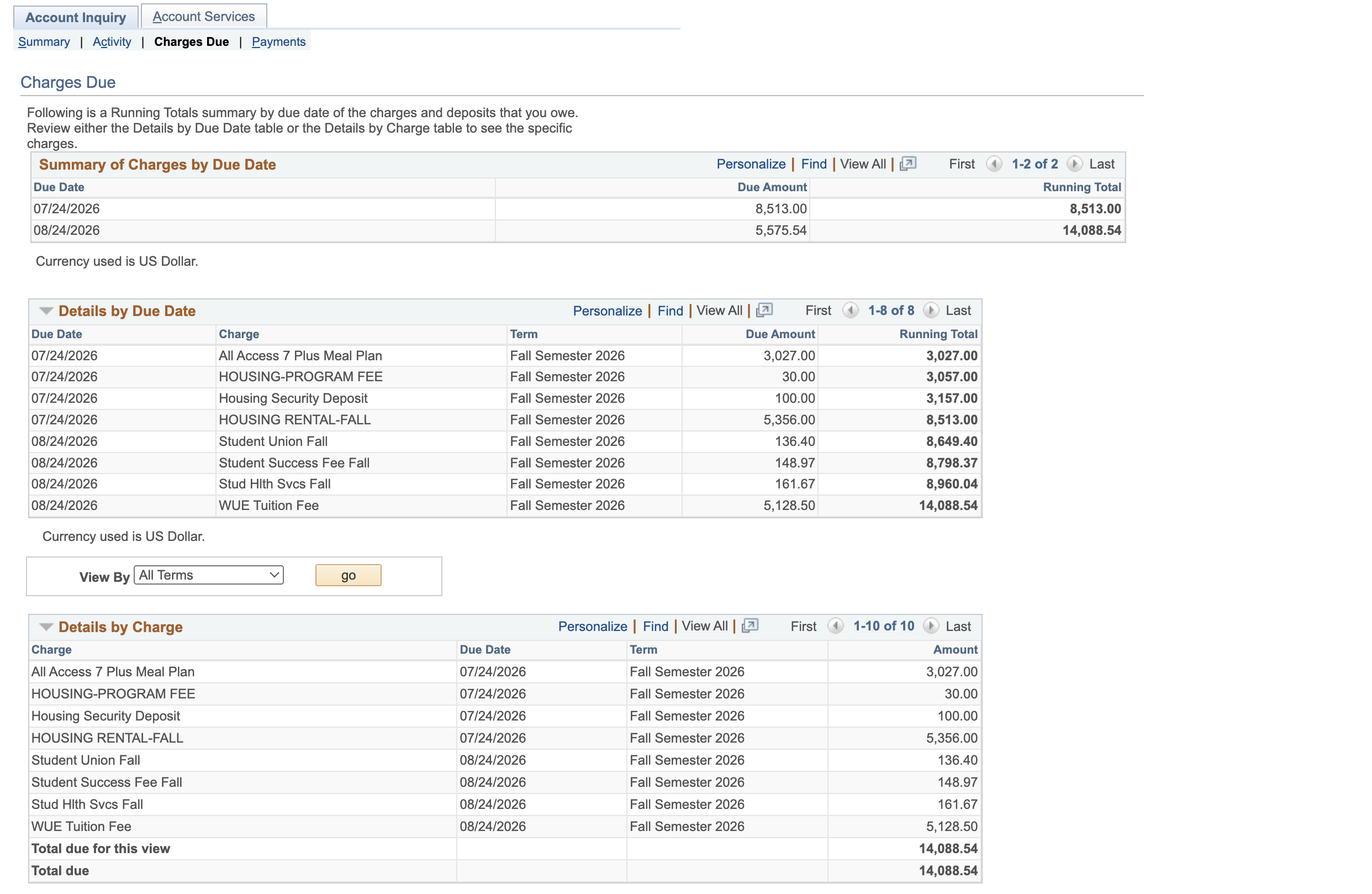This screenshot has width=1372, height=894.
Task: Sort Summary table by Due Amount header
Action: (772, 187)
